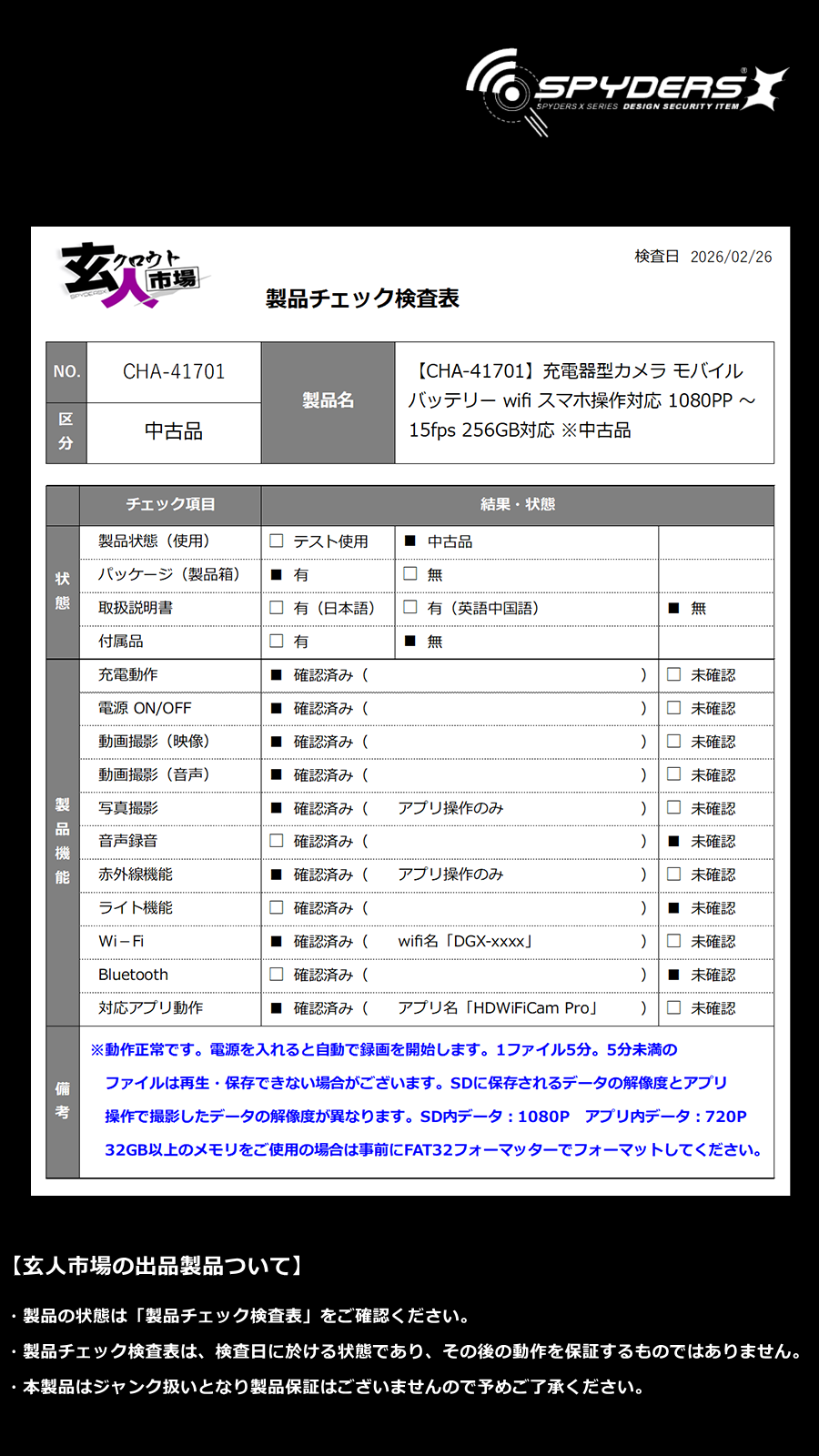
Task: Tick the テスト使用 checkbox
Action: click(x=277, y=541)
